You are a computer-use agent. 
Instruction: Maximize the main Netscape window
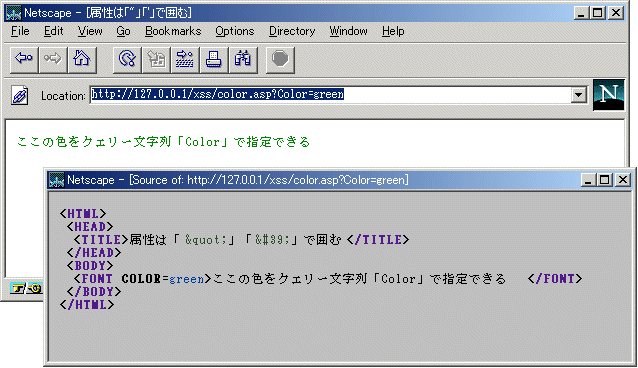(x=597, y=13)
